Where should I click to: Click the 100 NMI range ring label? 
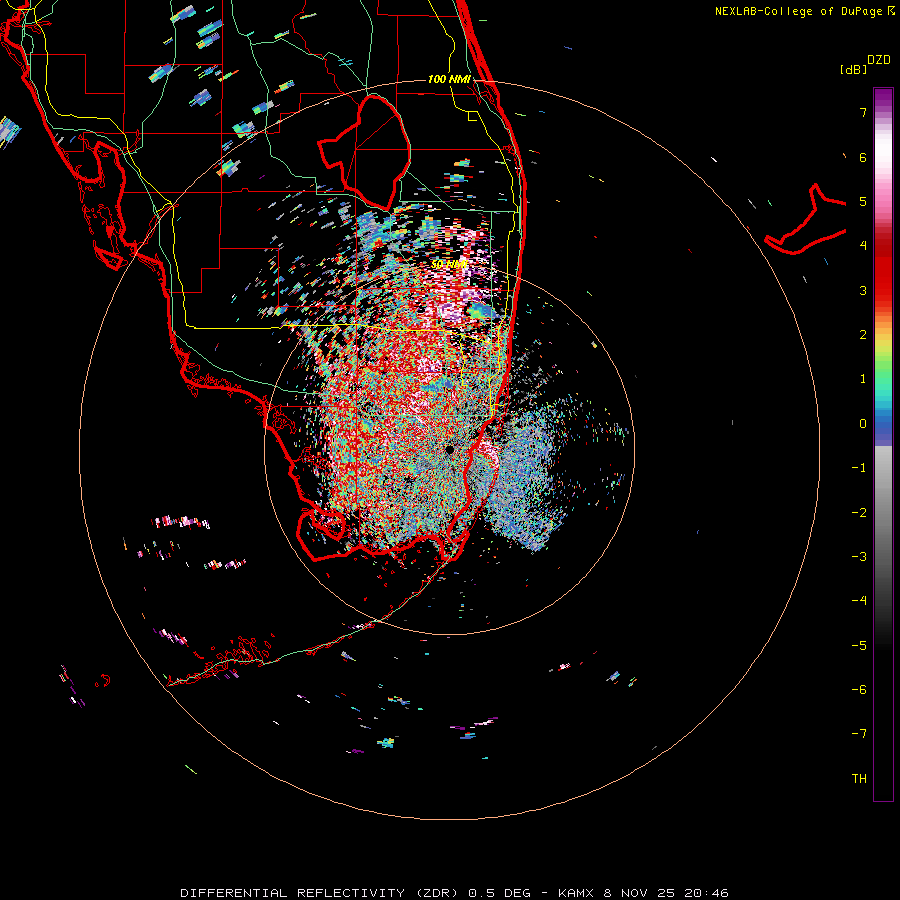click(x=449, y=79)
